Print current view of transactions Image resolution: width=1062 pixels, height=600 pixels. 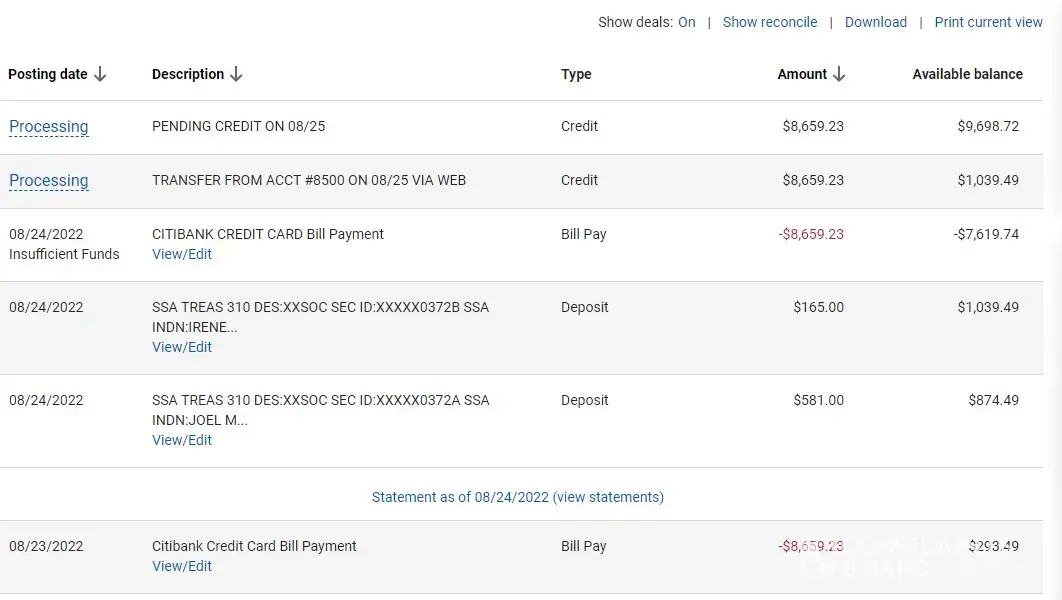988,22
